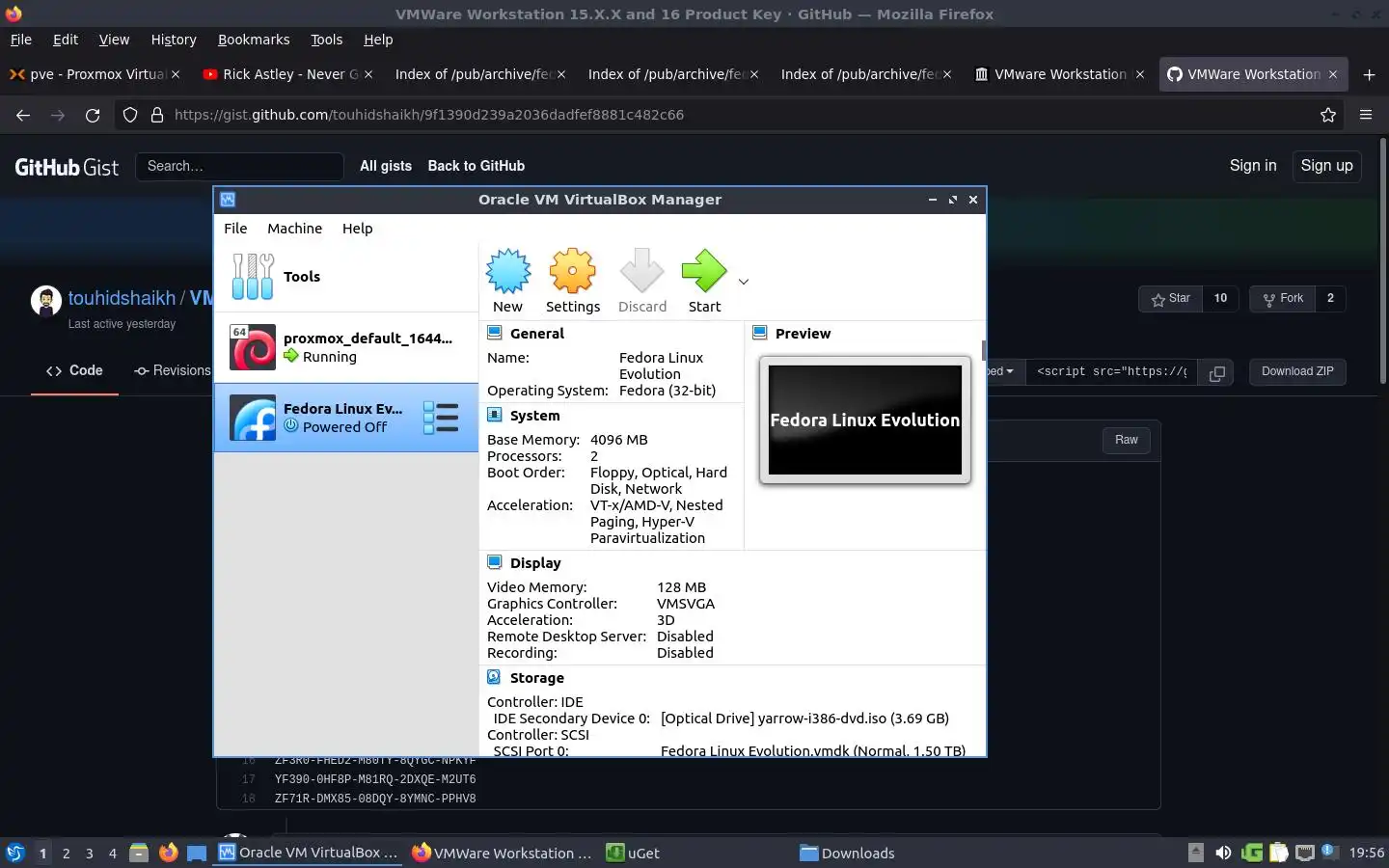Click the Sign up button

click(1326, 166)
